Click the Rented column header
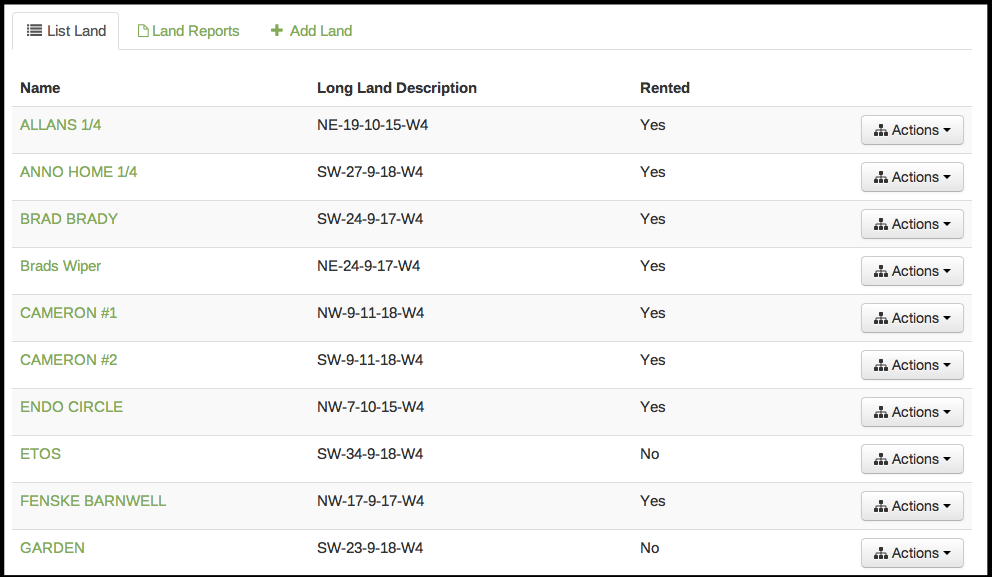This screenshot has height=577, width=992. [664, 88]
